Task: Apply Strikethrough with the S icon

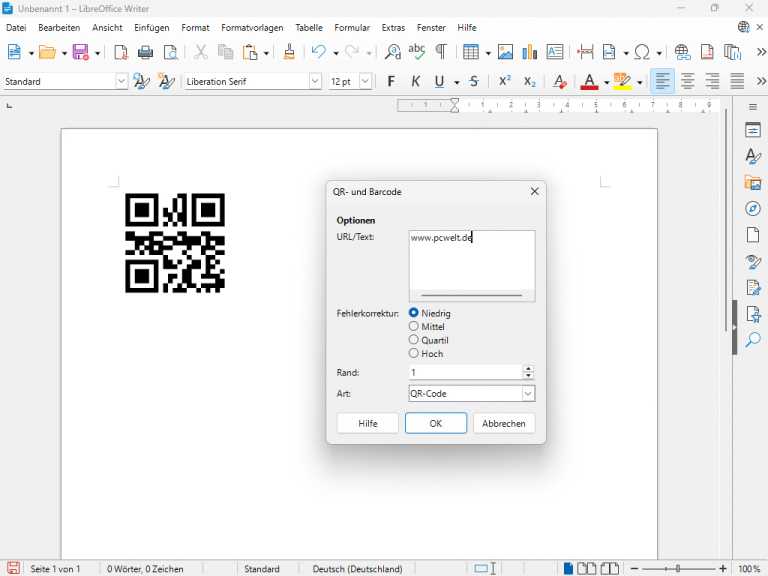Action: tap(474, 81)
